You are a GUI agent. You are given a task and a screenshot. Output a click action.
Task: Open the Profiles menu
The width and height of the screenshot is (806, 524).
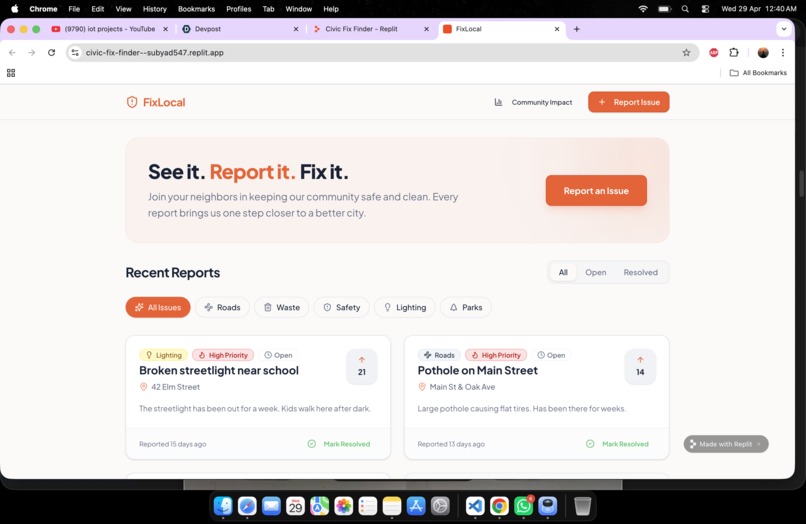tap(239, 9)
